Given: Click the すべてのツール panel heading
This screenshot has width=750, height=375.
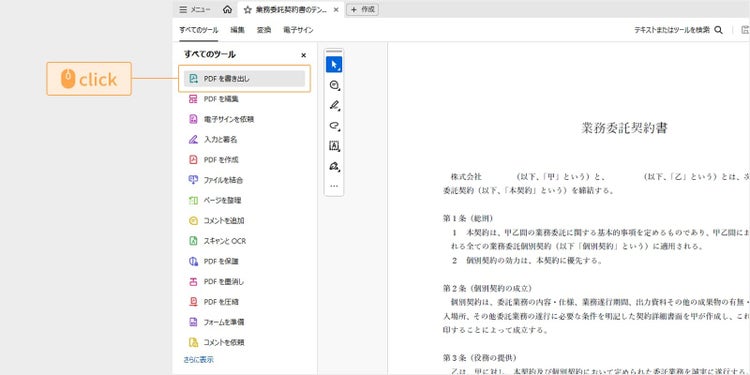Looking at the screenshot, I should click(x=210, y=55).
